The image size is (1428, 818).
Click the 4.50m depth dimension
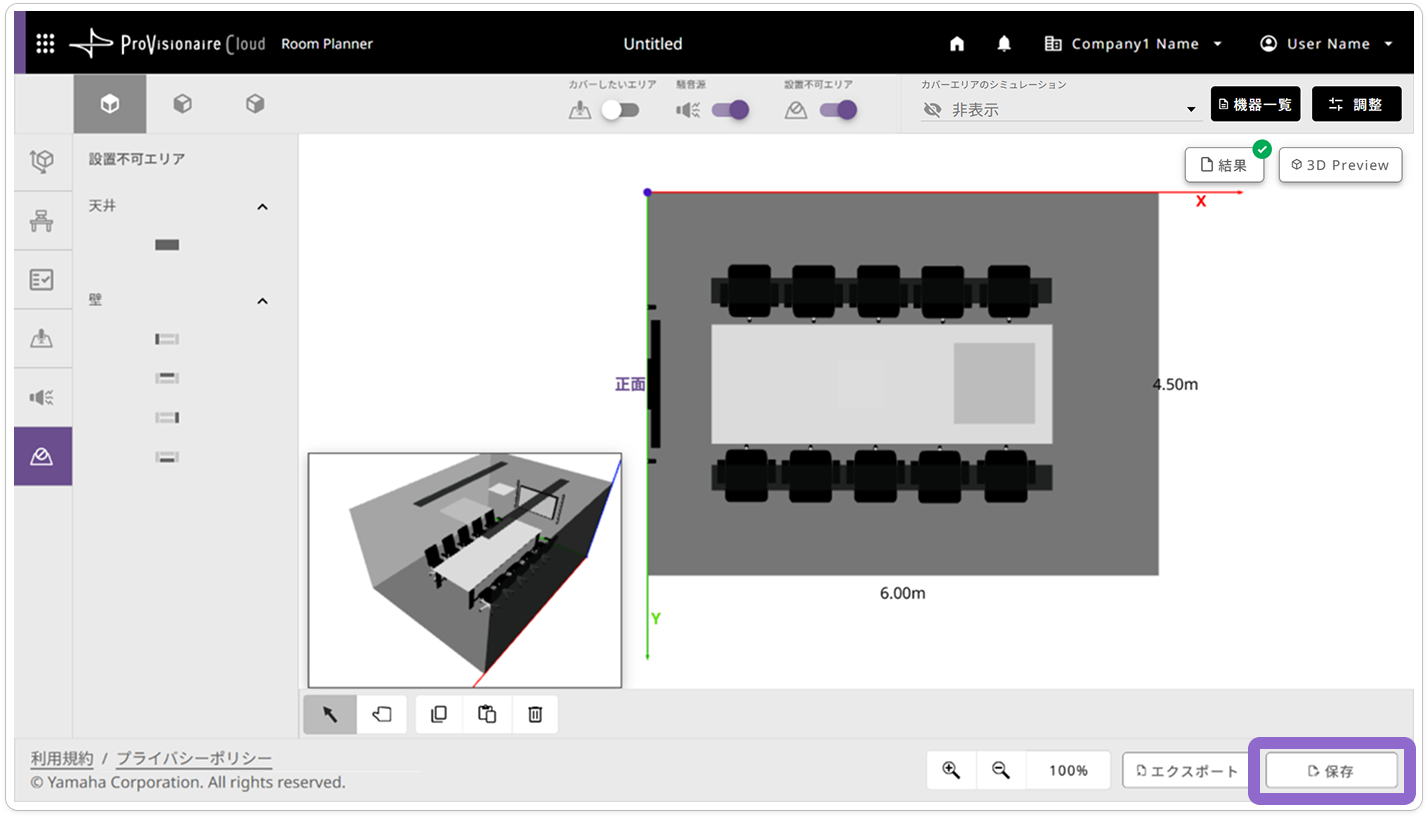tap(1175, 384)
